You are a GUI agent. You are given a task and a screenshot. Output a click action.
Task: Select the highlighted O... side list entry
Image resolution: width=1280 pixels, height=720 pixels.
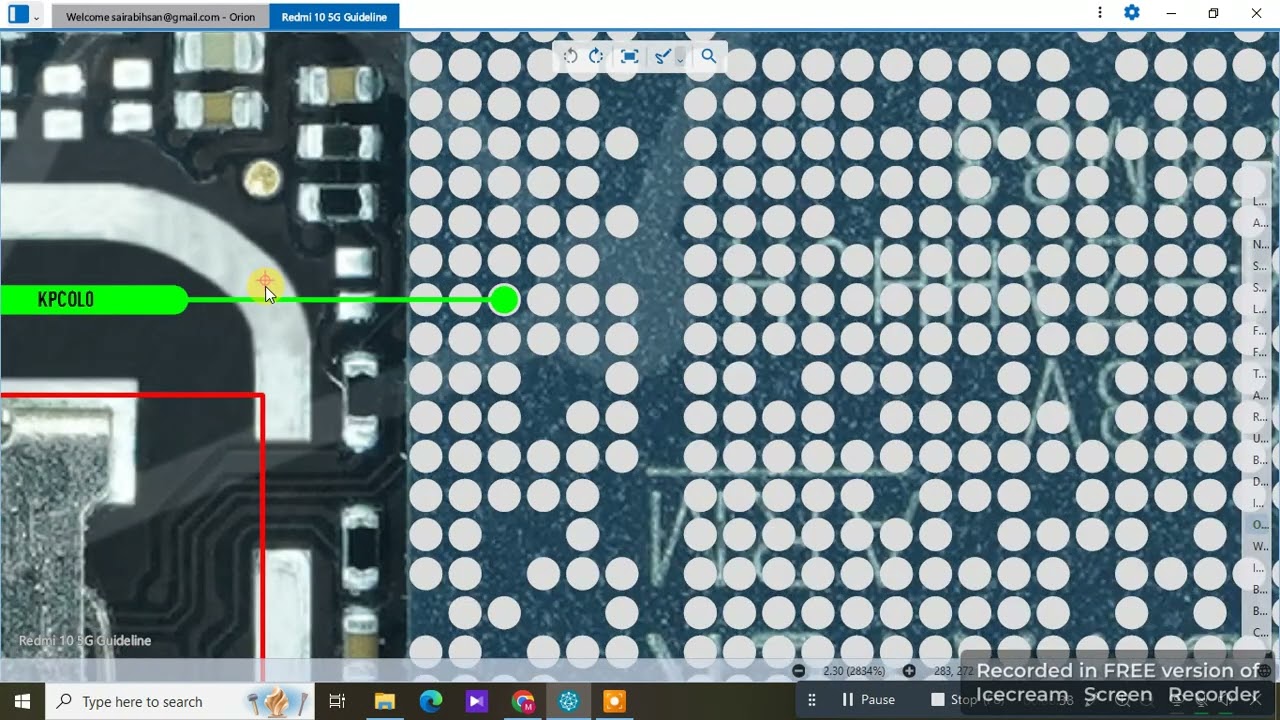[x=1258, y=524]
